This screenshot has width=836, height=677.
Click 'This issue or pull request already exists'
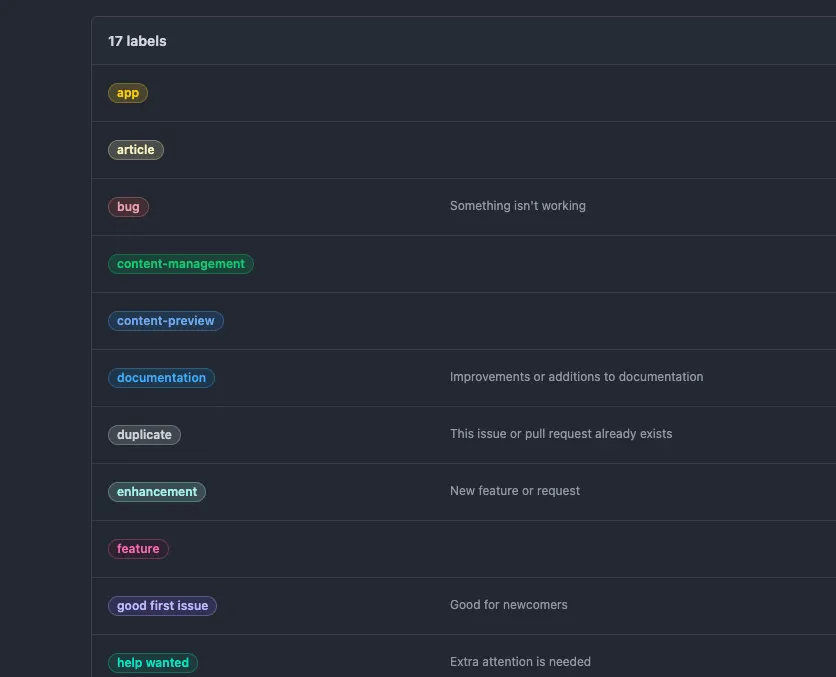(561, 434)
